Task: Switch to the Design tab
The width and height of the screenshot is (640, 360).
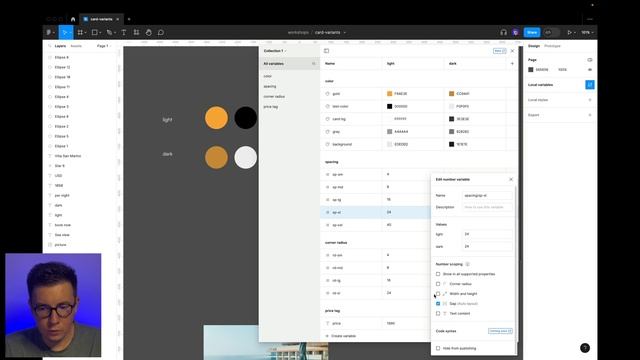Action: (533, 46)
